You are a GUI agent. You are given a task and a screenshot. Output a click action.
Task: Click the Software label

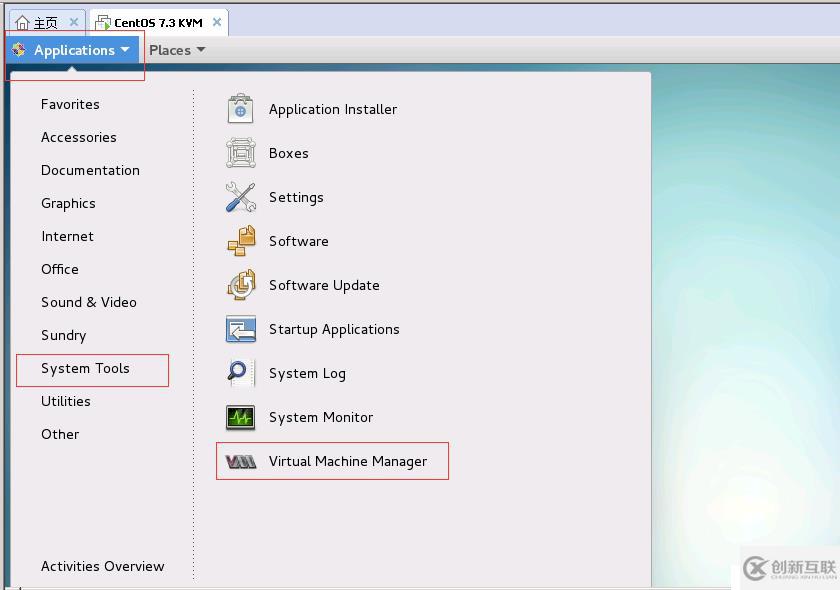298,241
